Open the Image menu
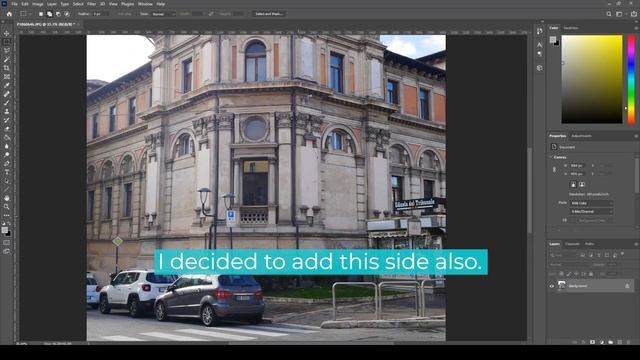 [38, 4]
